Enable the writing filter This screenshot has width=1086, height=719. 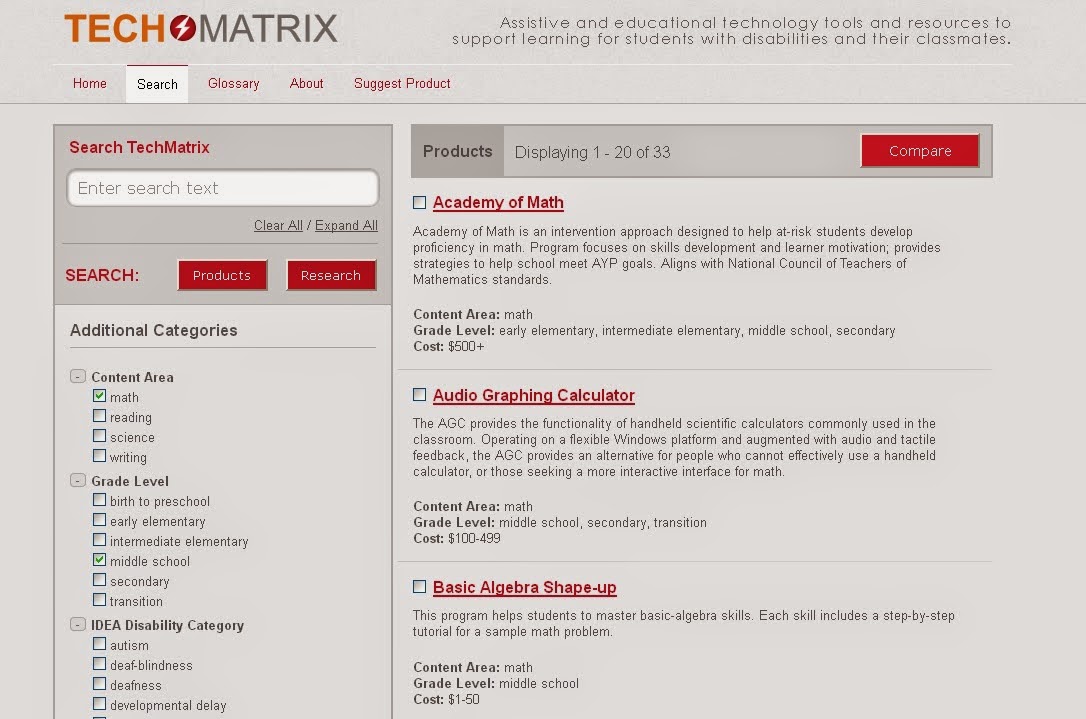99,456
